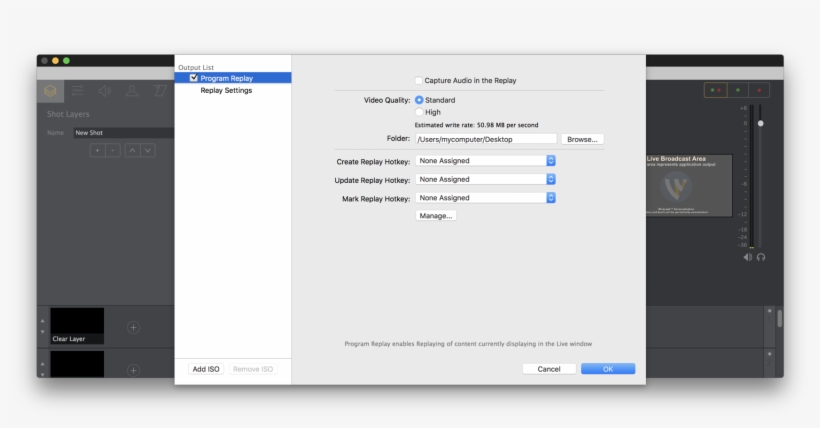Screen dimensions: 820x428
Task: Click the Cancel button
Action: 549,369
